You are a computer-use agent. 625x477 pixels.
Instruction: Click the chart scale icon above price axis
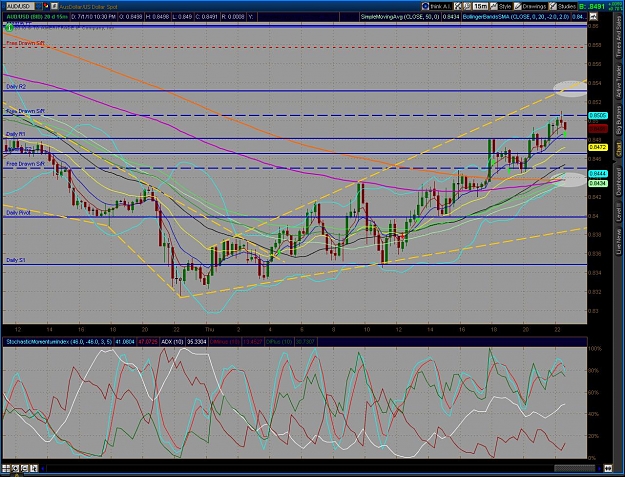[x=593, y=17]
